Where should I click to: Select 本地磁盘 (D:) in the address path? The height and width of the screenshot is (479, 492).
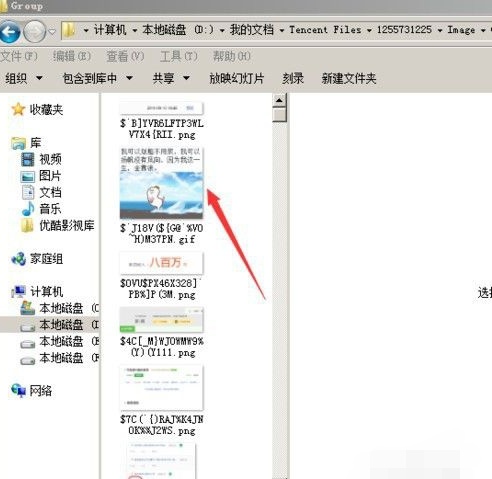[x=178, y=30]
